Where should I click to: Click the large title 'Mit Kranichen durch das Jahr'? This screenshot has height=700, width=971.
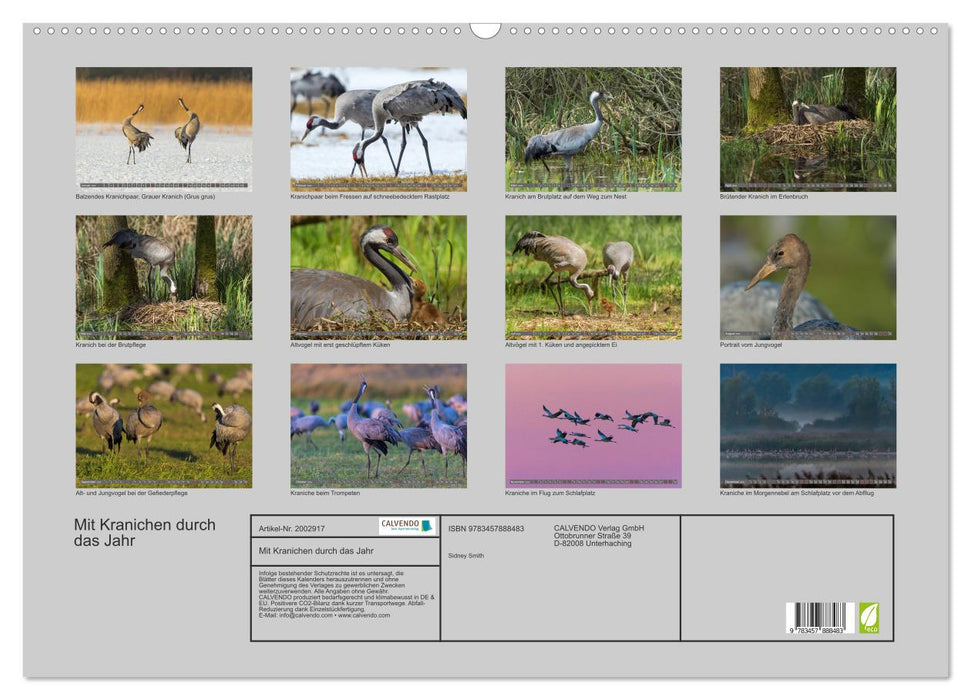(x=144, y=532)
